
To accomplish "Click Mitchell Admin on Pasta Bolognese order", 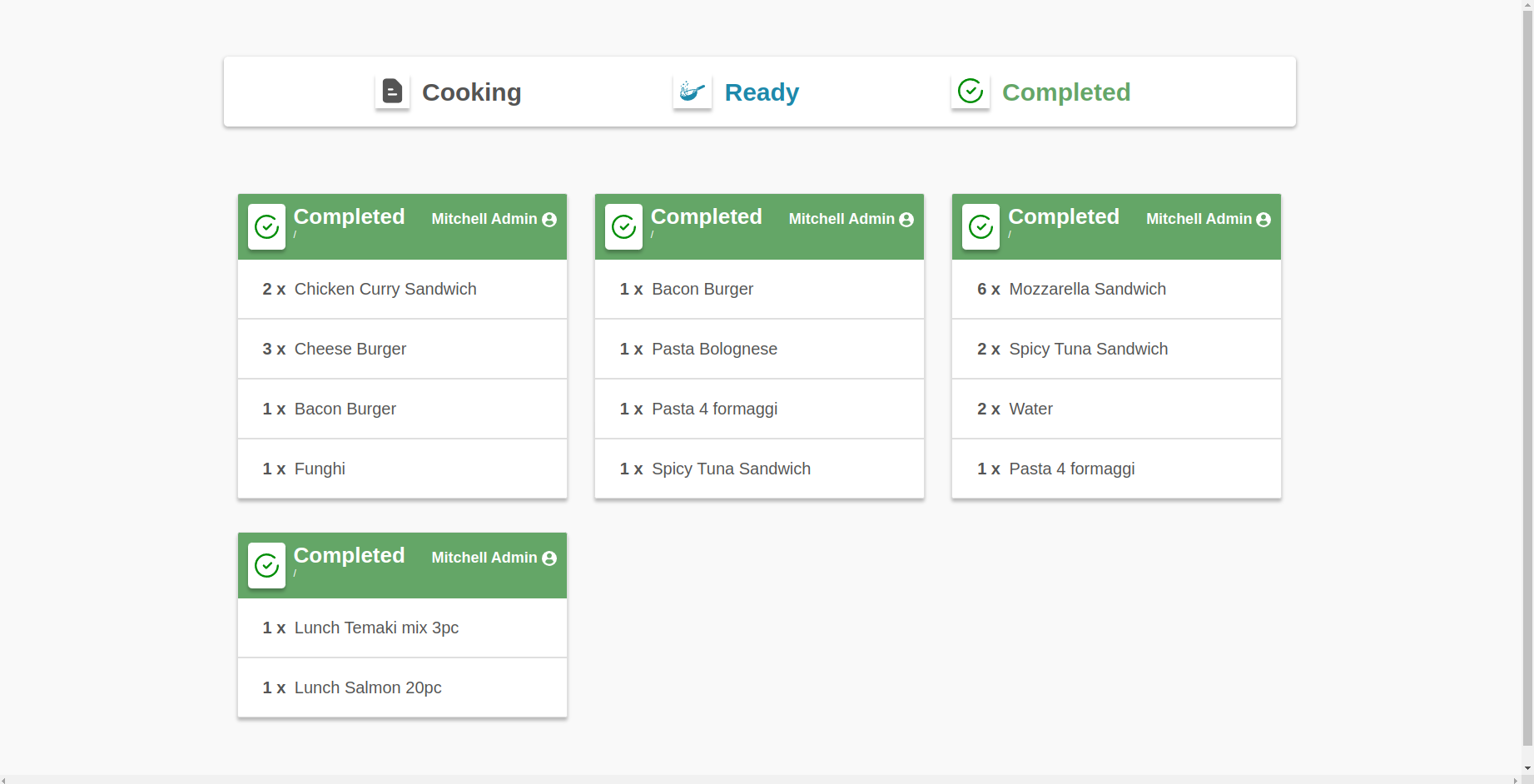I will point(841,219).
